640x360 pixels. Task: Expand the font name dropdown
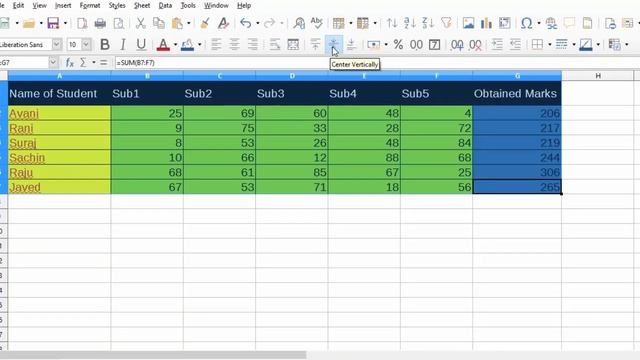(56, 44)
